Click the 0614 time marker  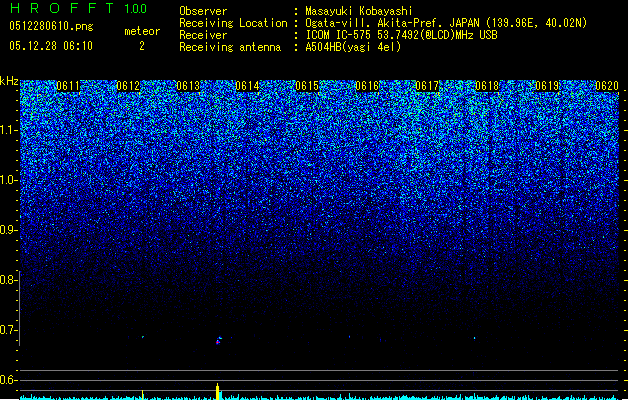pyautogui.click(x=248, y=86)
